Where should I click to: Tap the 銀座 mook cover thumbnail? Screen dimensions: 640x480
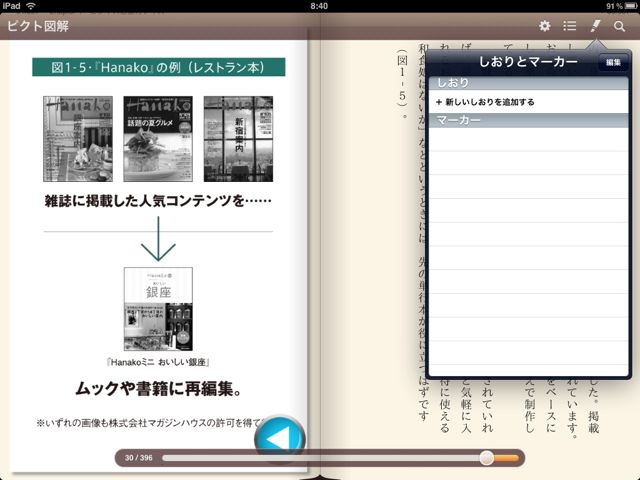(158, 309)
